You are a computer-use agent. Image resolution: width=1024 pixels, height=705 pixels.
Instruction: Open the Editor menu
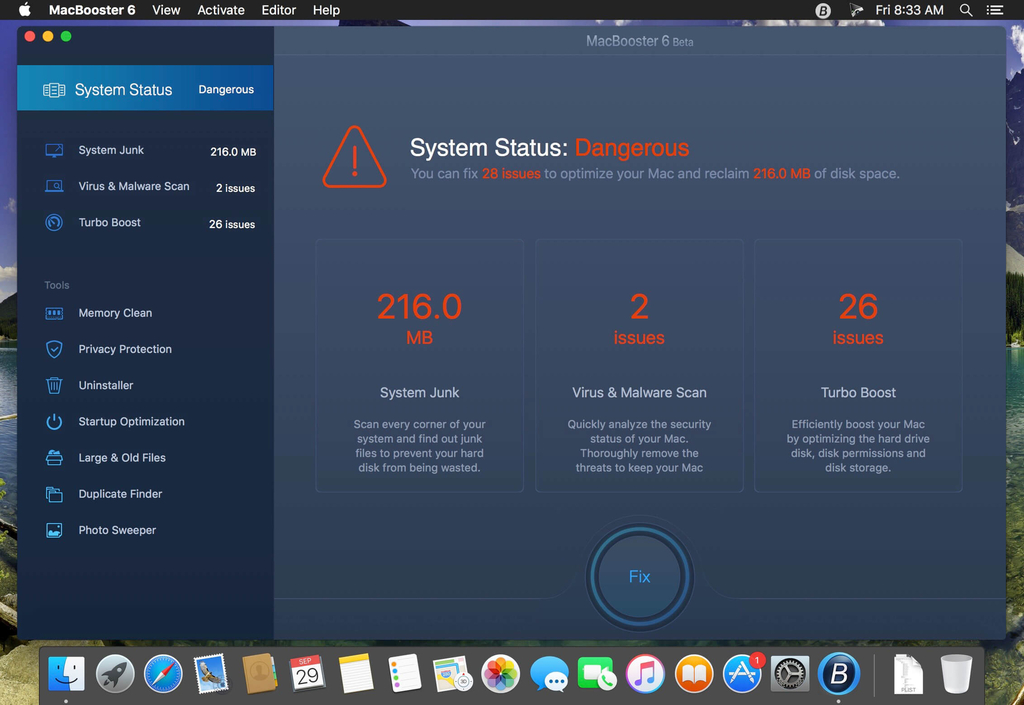278,10
